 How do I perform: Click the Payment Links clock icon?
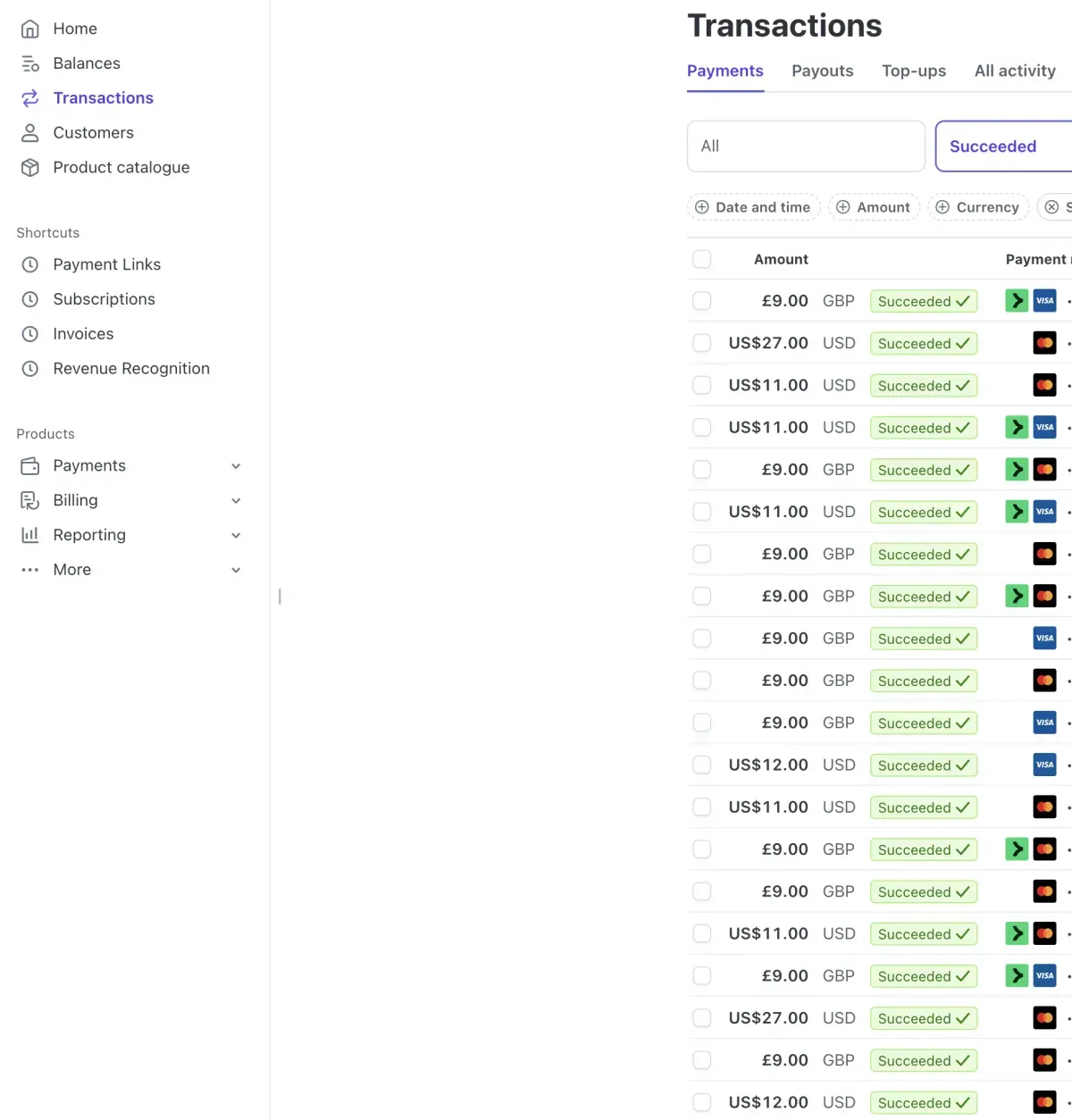pos(30,265)
